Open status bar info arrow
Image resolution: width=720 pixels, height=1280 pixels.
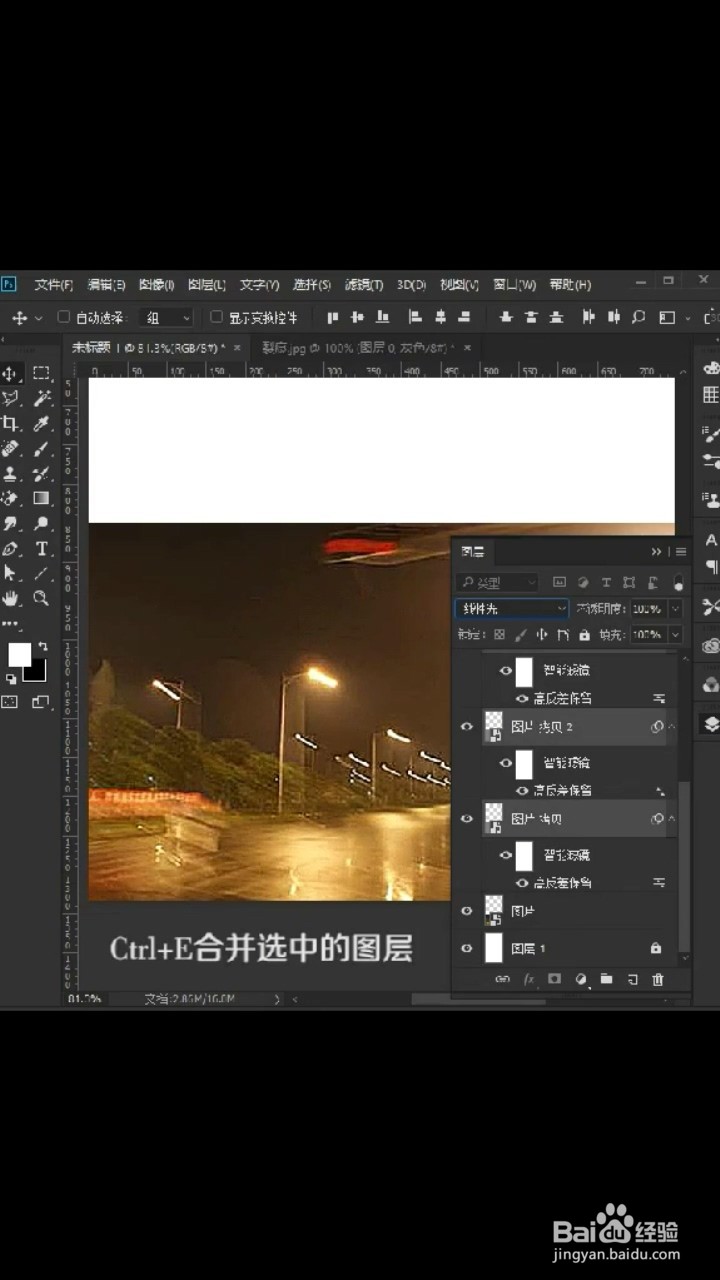[x=277, y=998]
